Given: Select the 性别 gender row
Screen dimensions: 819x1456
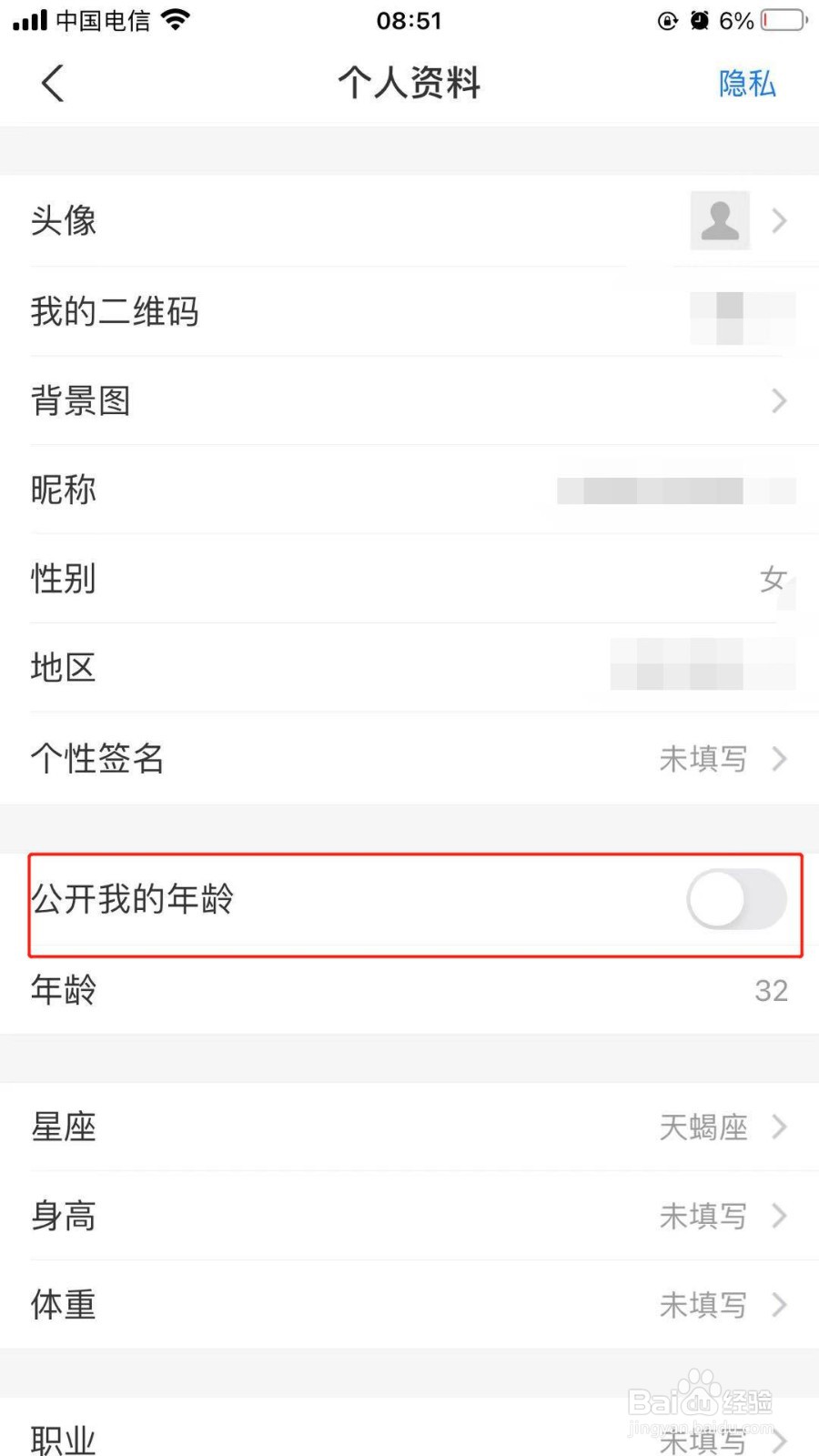Looking at the screenshot, I should 409,579.
